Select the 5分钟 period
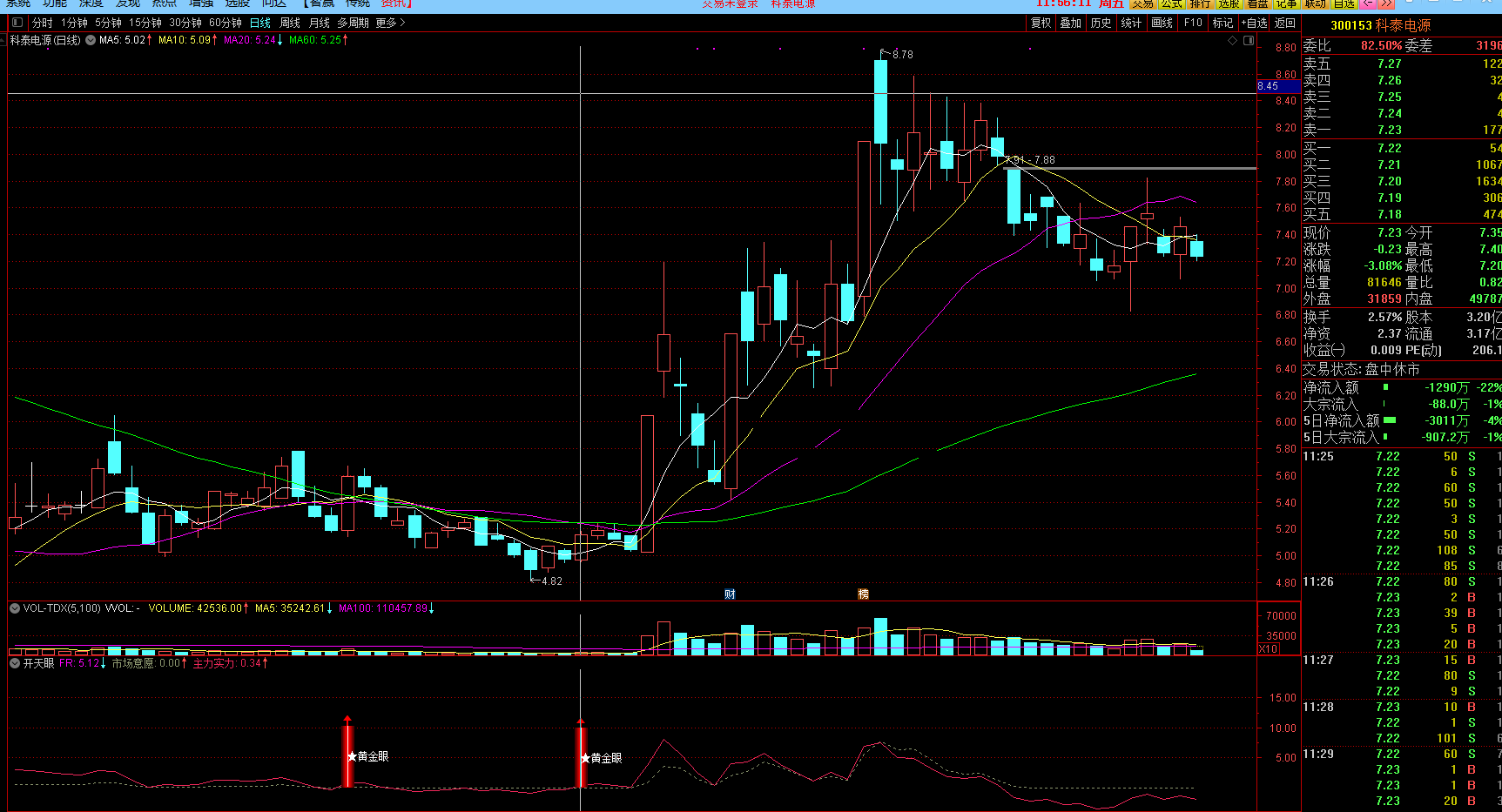The width and height of the screenshot is (1502, 812). click(108, 23)
